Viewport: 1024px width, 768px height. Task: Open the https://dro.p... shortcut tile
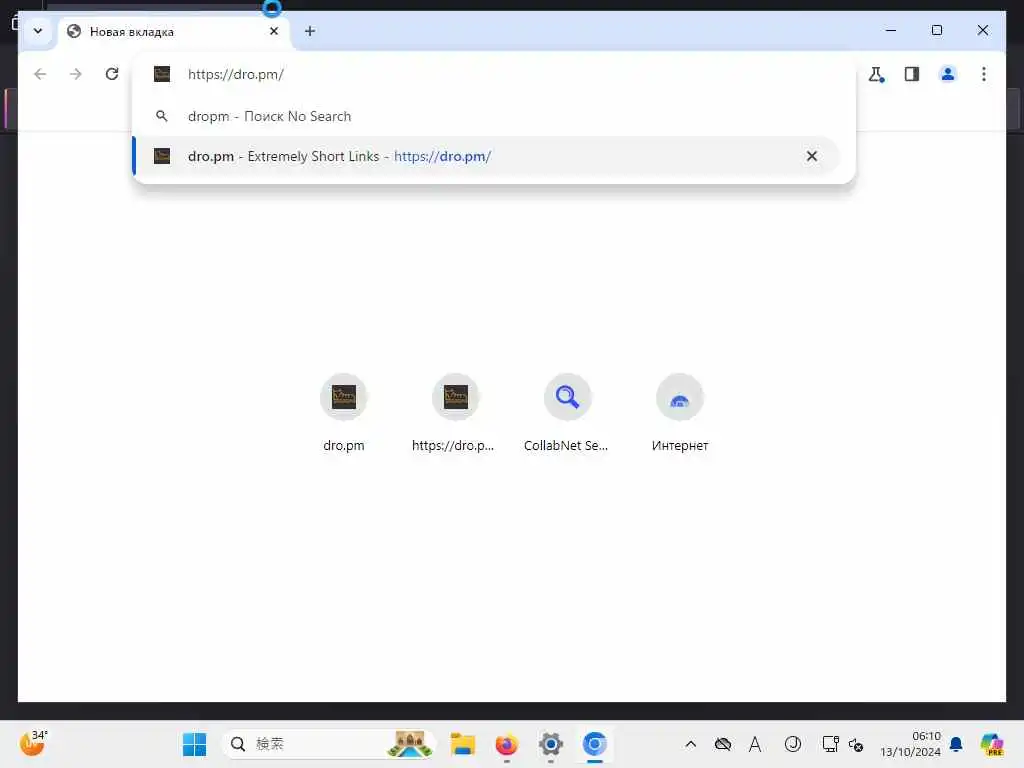(455, 413)
